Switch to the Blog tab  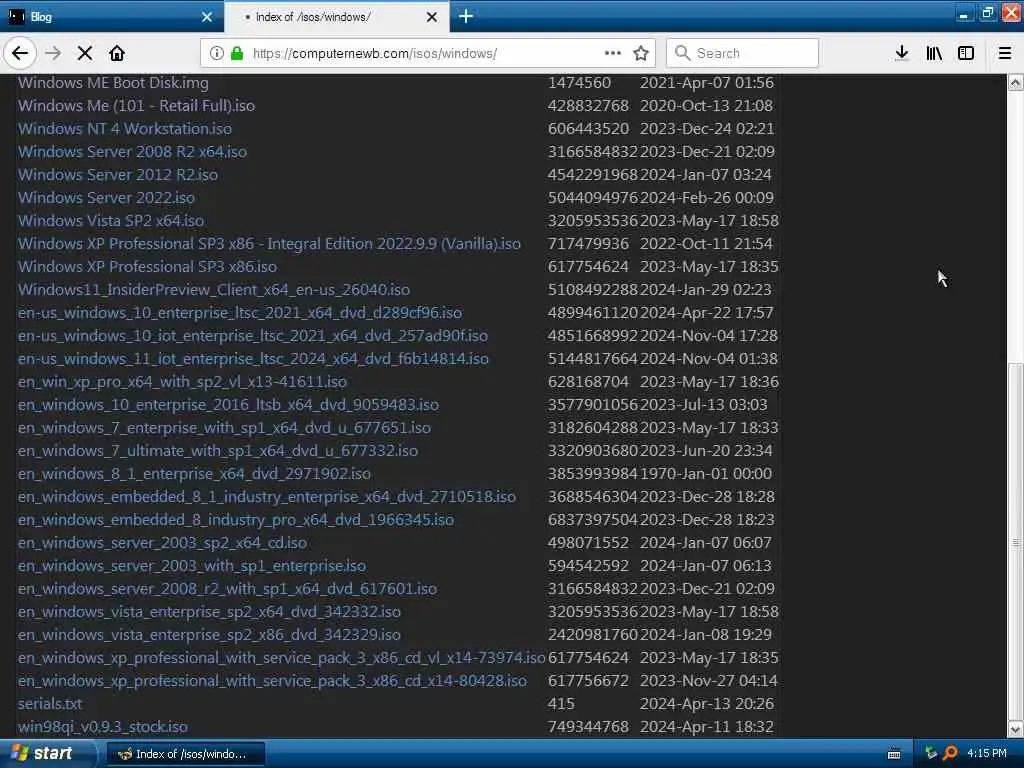click(x=112, y=16)
